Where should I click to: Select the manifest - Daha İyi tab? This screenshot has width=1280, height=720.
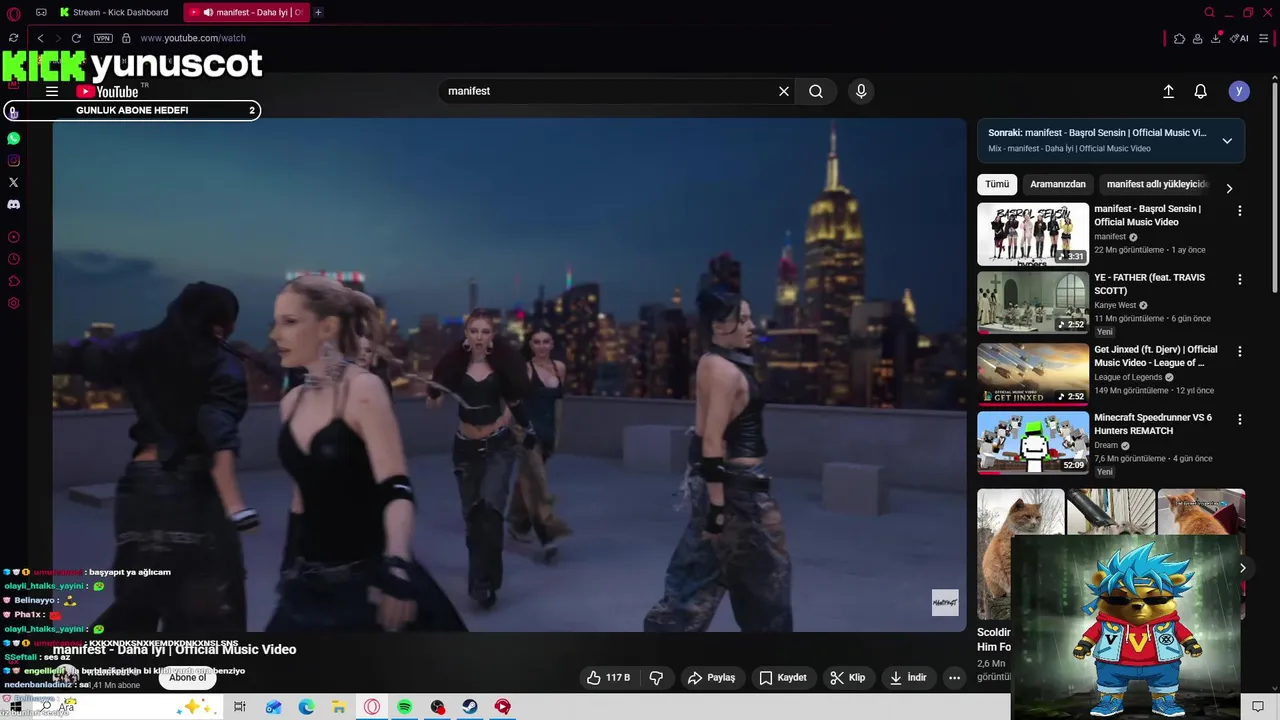[246, 12]
